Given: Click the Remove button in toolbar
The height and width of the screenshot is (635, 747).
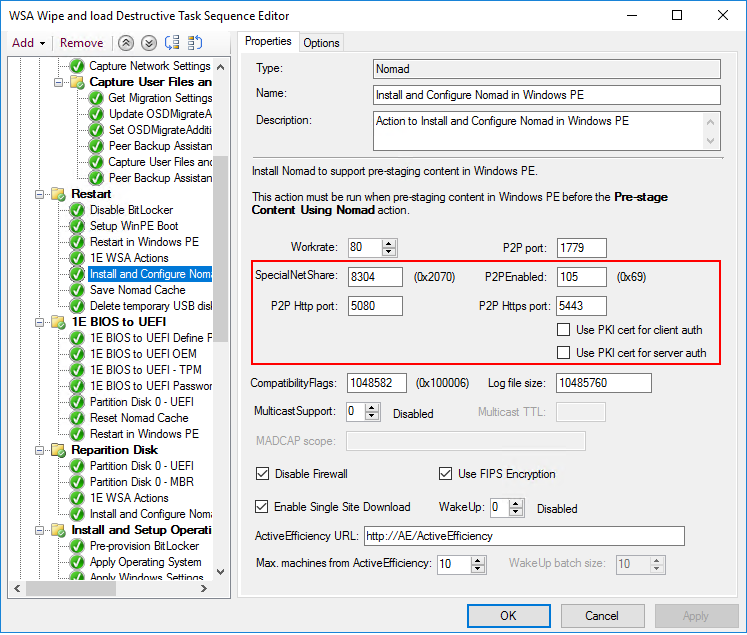Looking at the screenshot, I should [81, 43].
